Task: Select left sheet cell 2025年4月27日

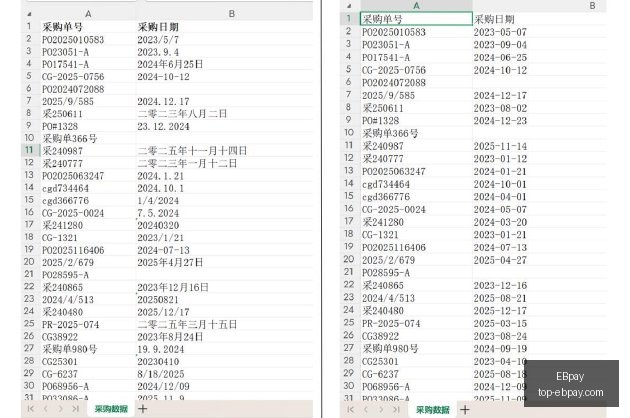Action: point(224,262)
